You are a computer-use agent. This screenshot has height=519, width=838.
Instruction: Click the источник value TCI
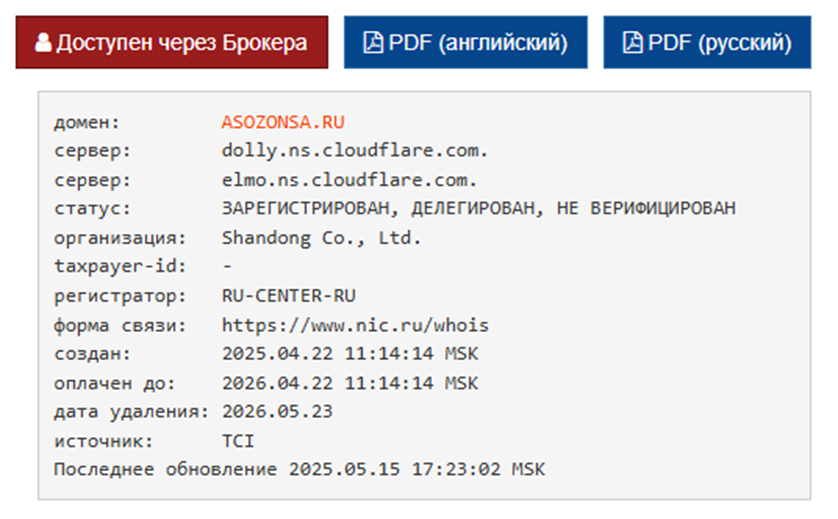(x=238, y=441)
